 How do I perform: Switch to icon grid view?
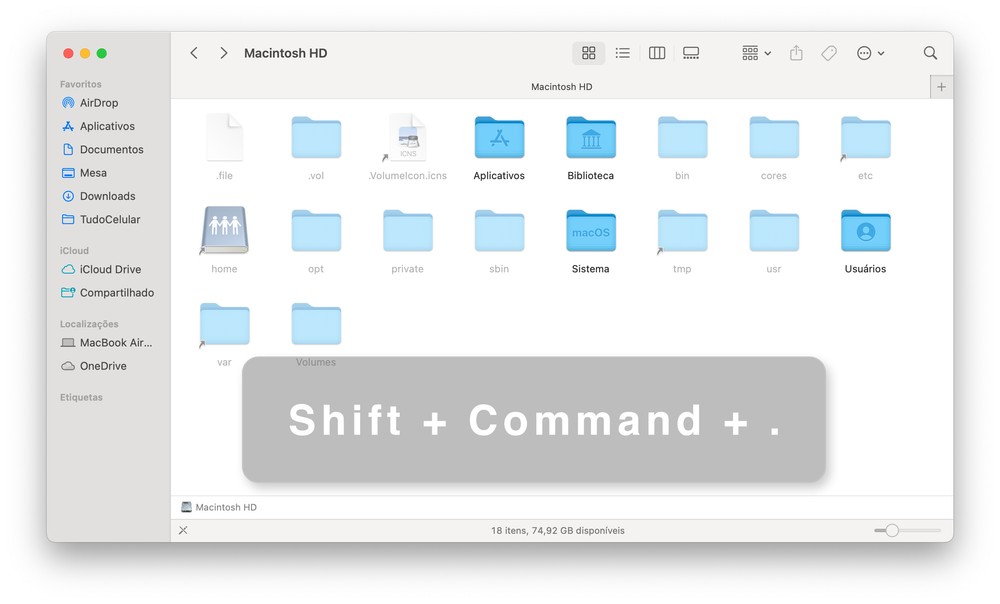tap(589, 53)
